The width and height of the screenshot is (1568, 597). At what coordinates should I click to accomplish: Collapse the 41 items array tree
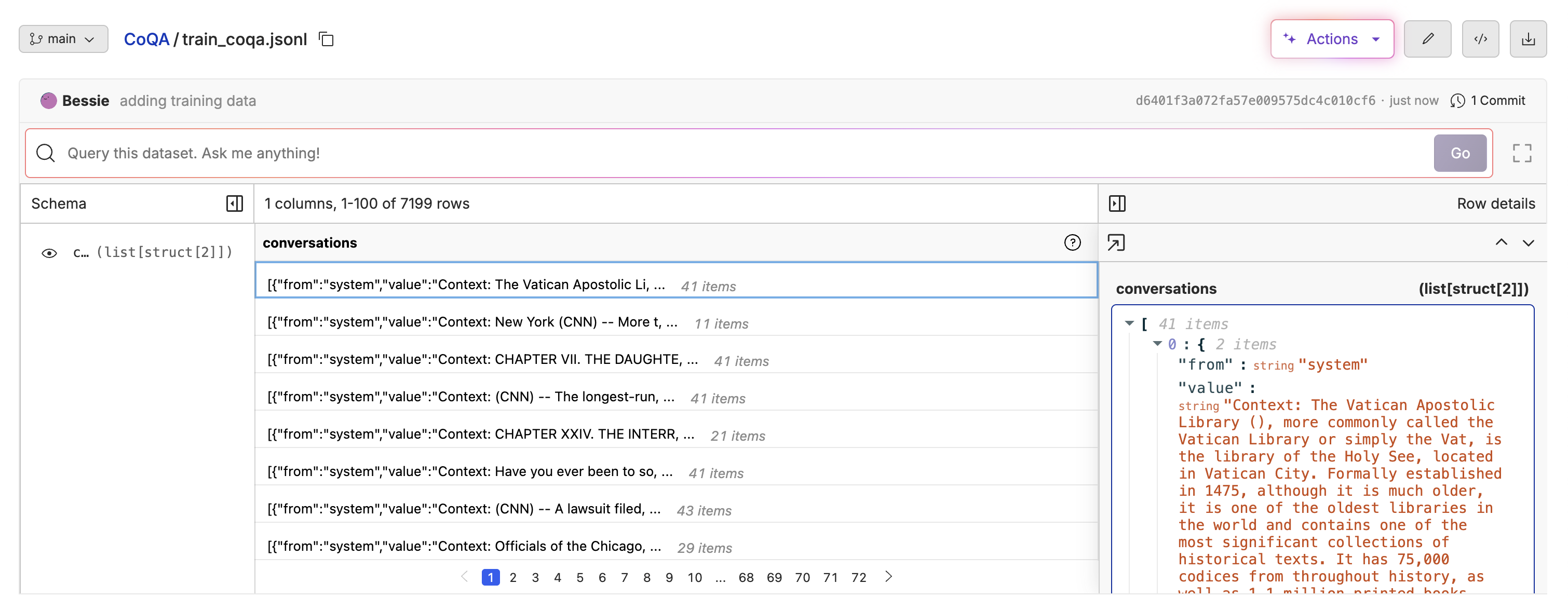pos(1129,324)
